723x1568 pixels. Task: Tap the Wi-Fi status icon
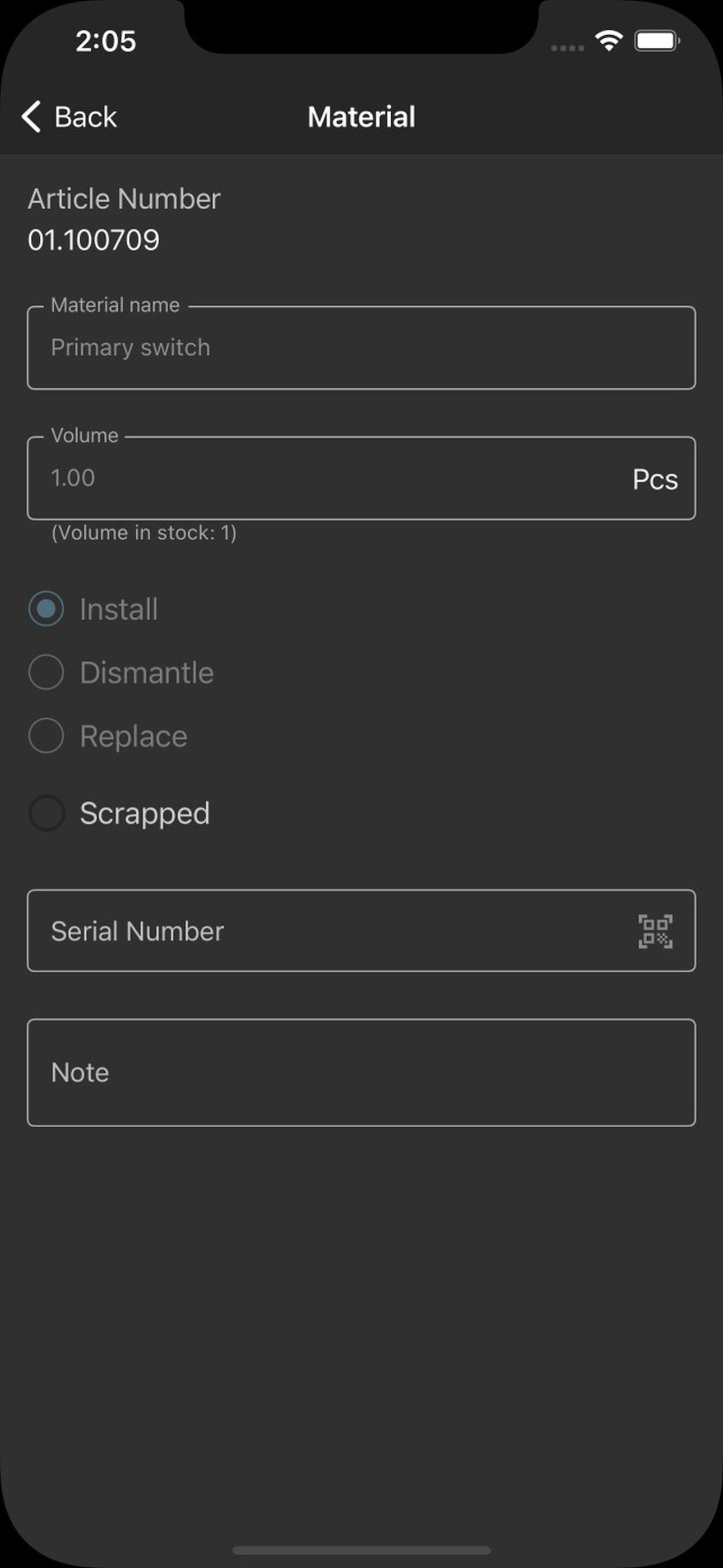pos(608,41)
